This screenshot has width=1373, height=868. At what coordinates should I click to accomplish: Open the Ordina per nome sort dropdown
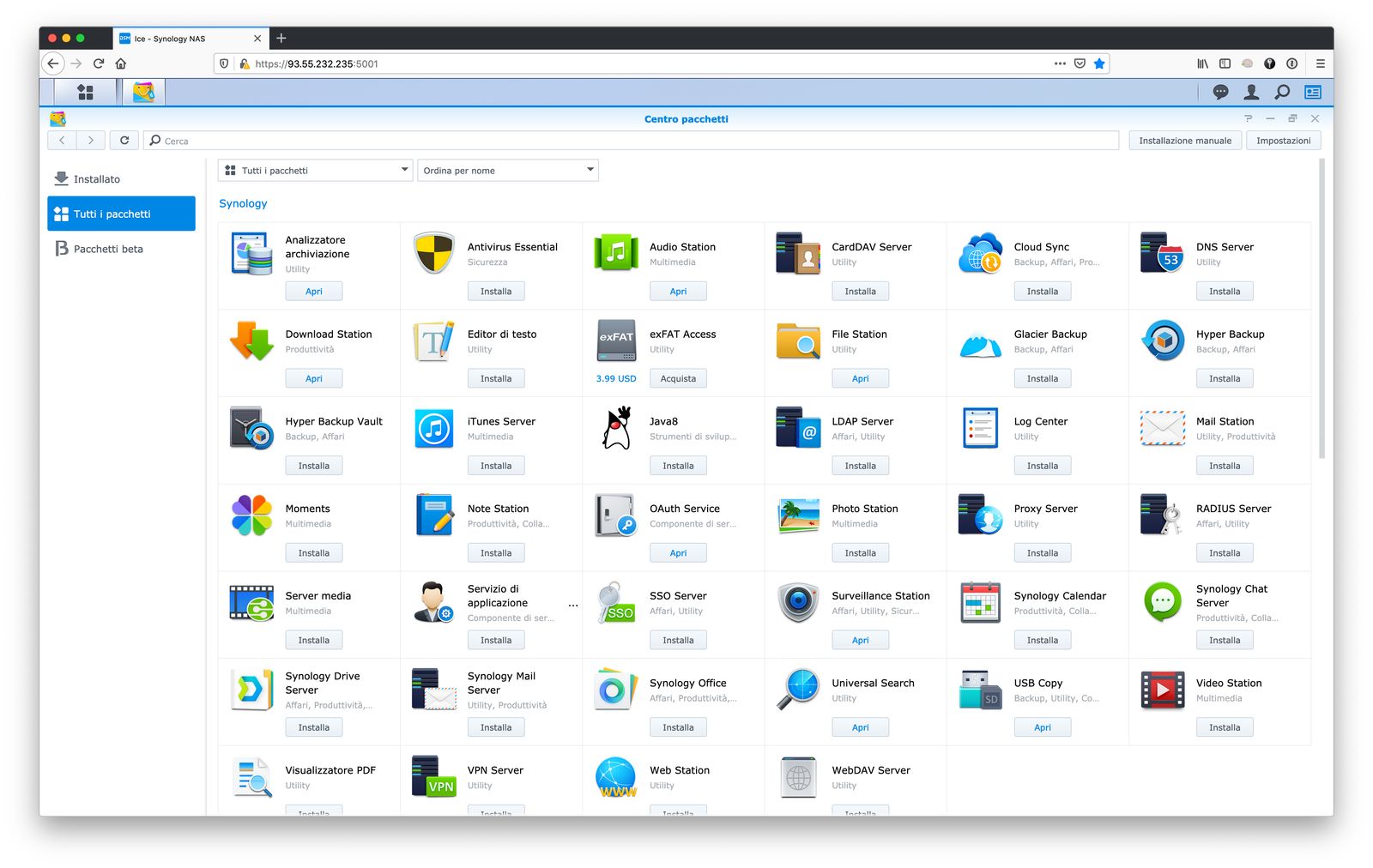(508, 171)
